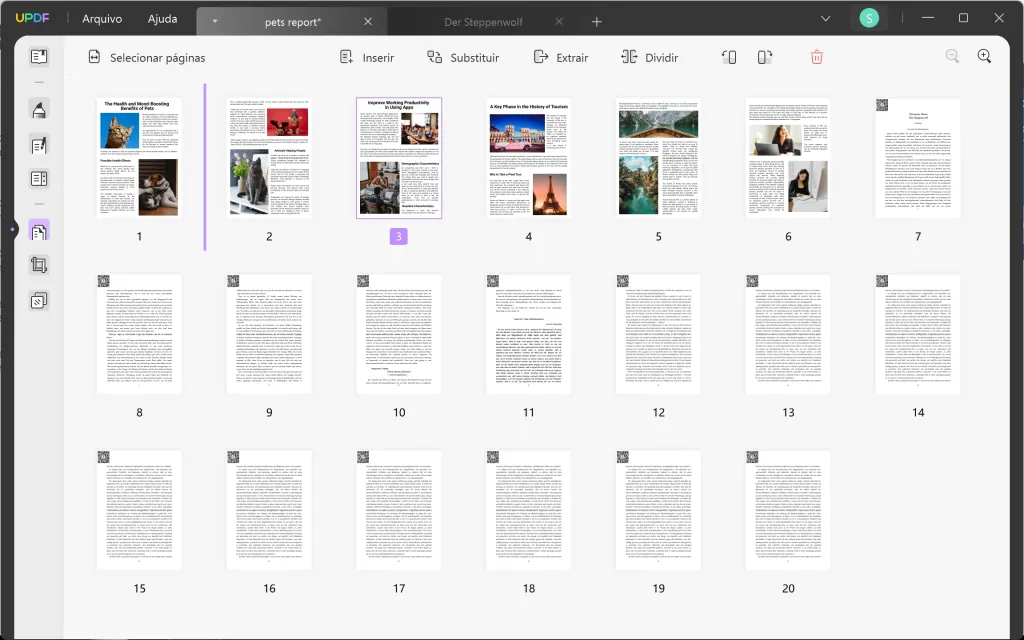
Task: Open the Ajuda menu
Action: pyautogui.click(x=162, y=19)
